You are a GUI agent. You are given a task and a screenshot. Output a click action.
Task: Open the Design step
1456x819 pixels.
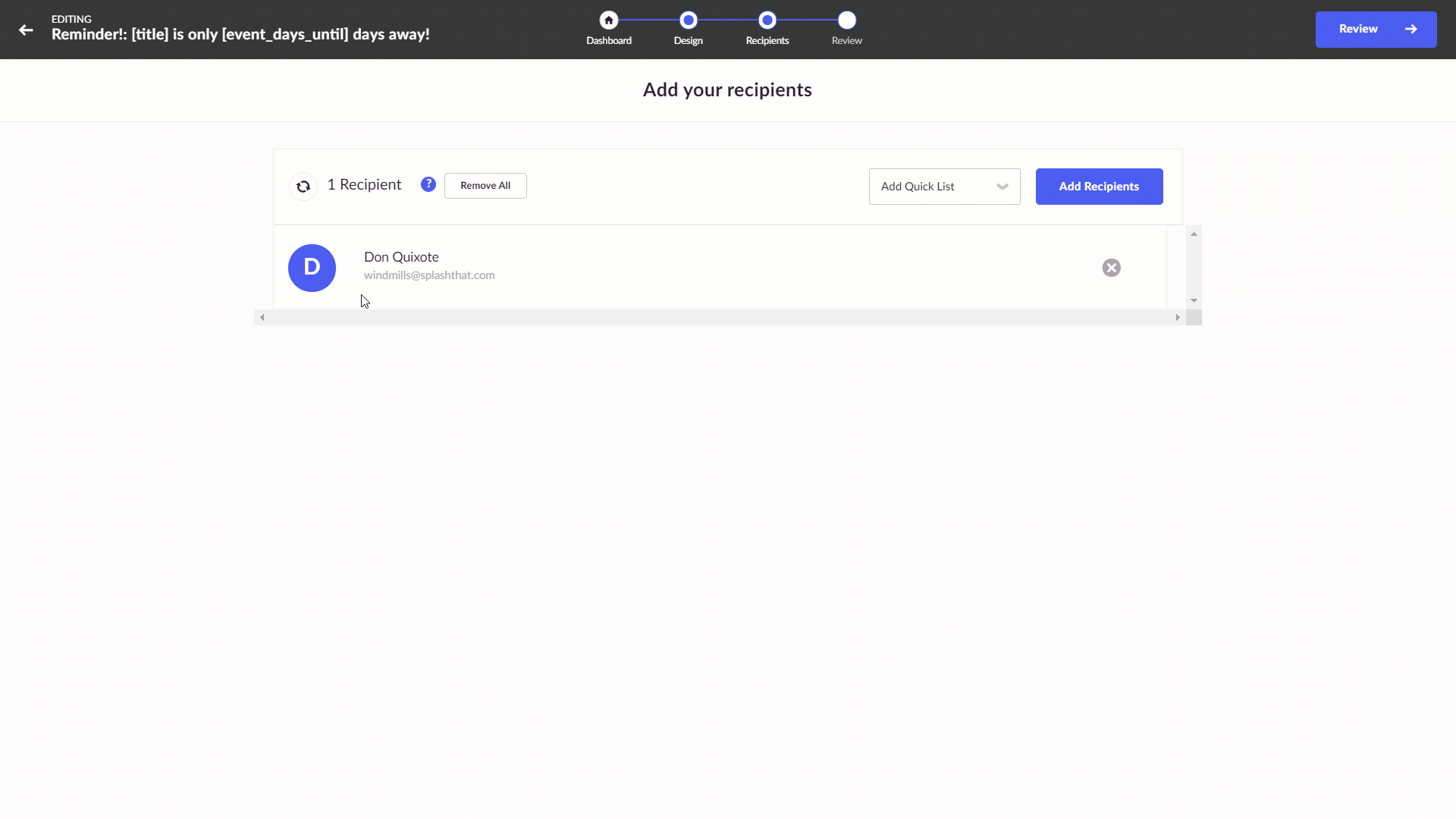(688, 20)
